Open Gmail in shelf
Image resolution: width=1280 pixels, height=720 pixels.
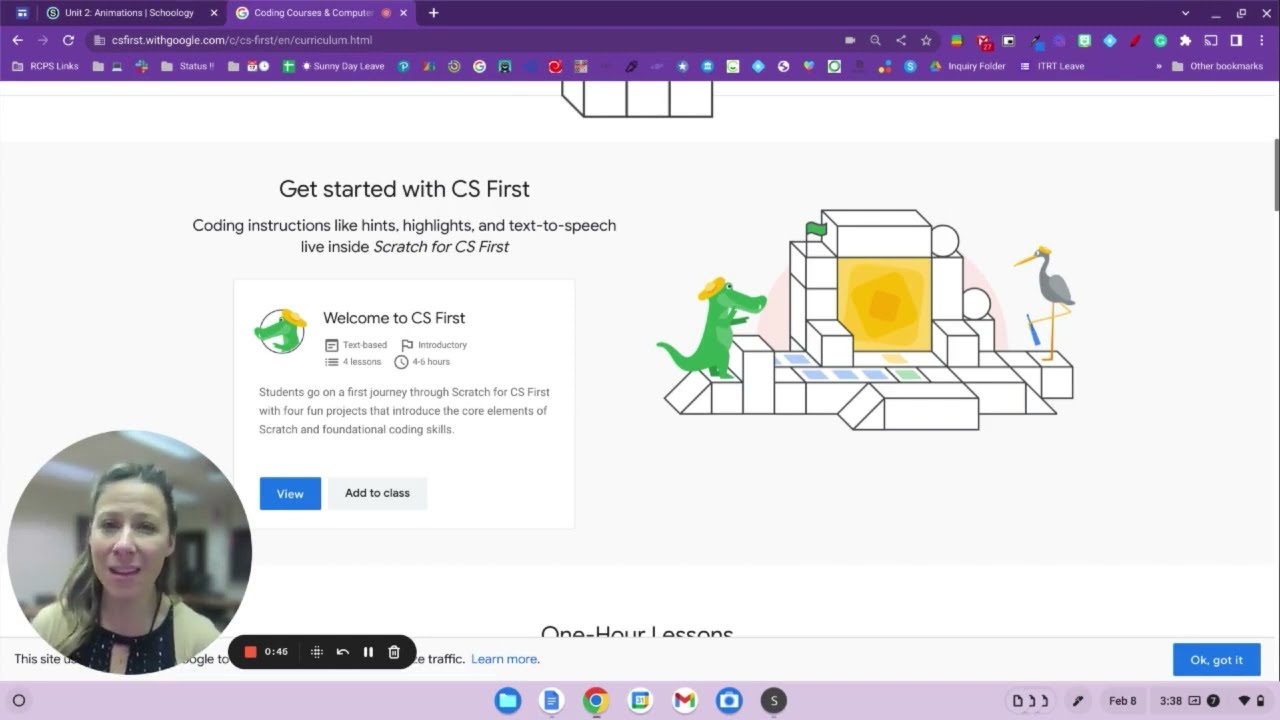(x=685, y=700)
